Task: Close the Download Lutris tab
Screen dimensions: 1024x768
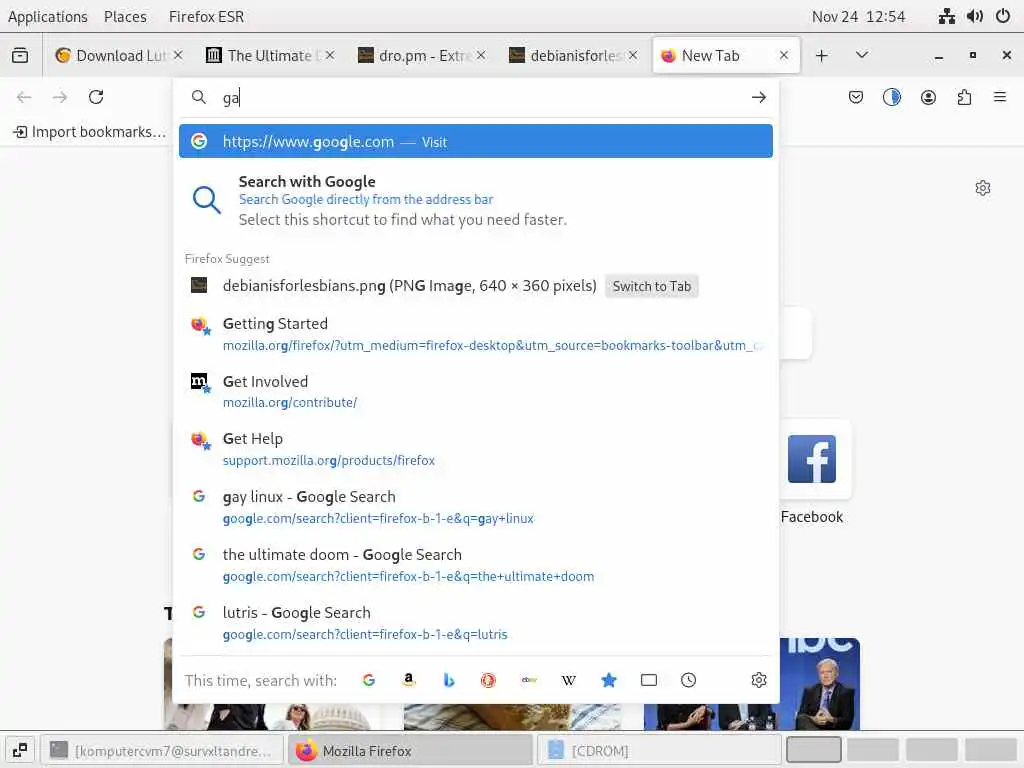Action: (x=178, y=56)
